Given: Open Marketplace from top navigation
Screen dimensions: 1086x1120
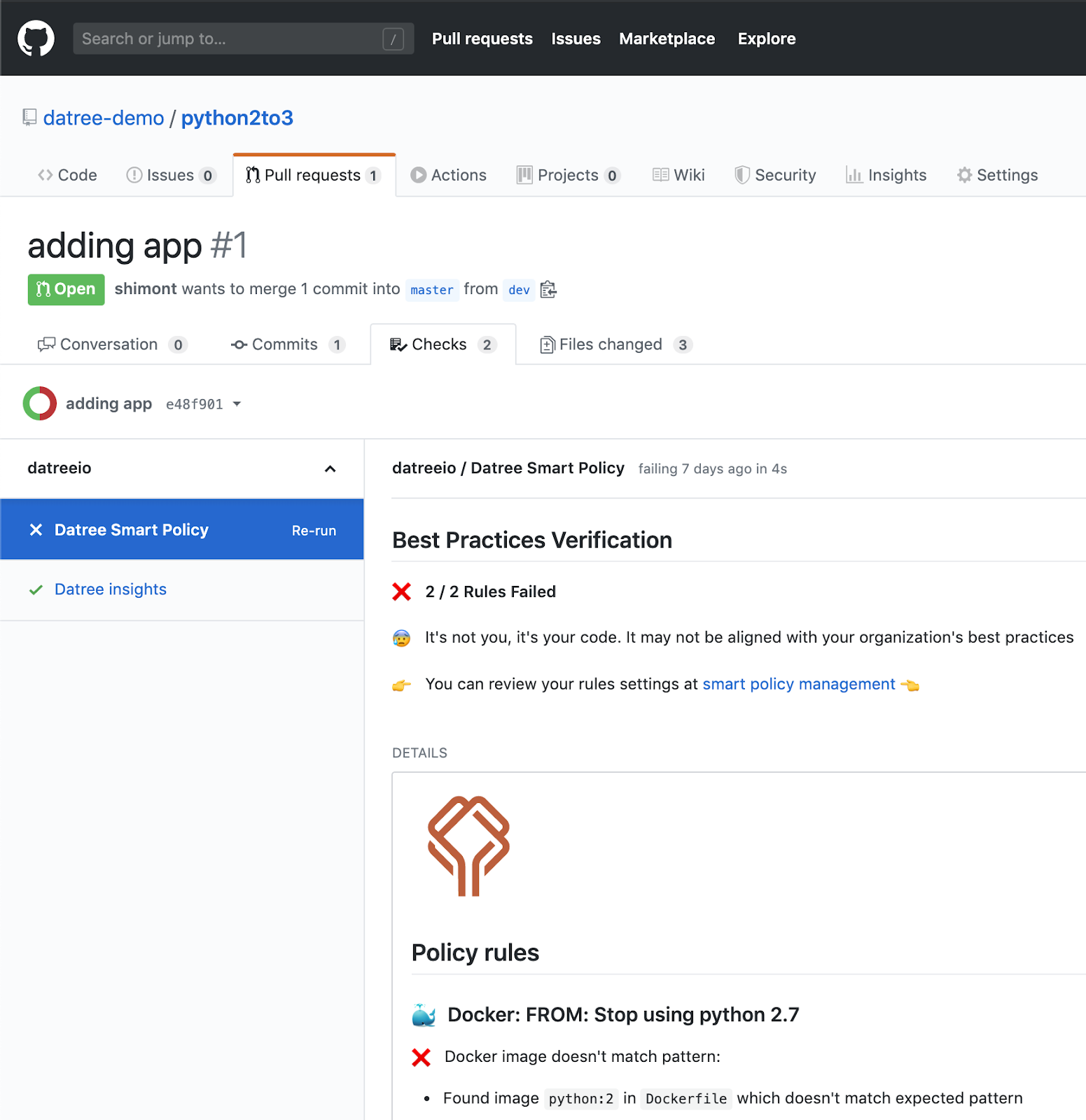Looking at the screenshot, I should pos(667,39).
